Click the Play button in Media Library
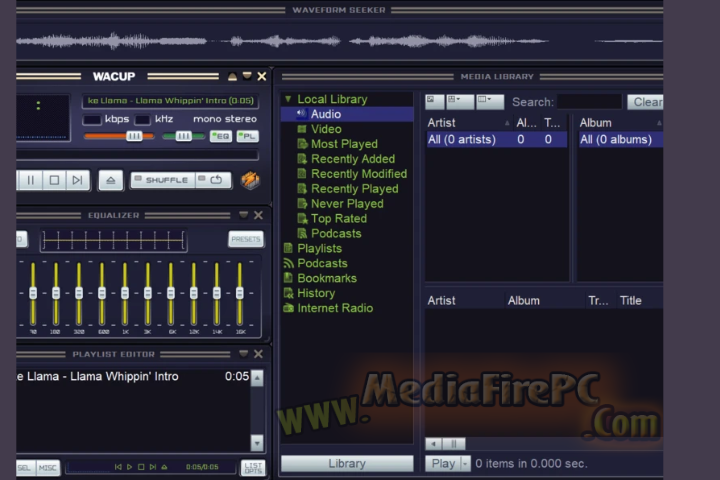The height and width of the screenshot is (480, 720). click(443, 463)
